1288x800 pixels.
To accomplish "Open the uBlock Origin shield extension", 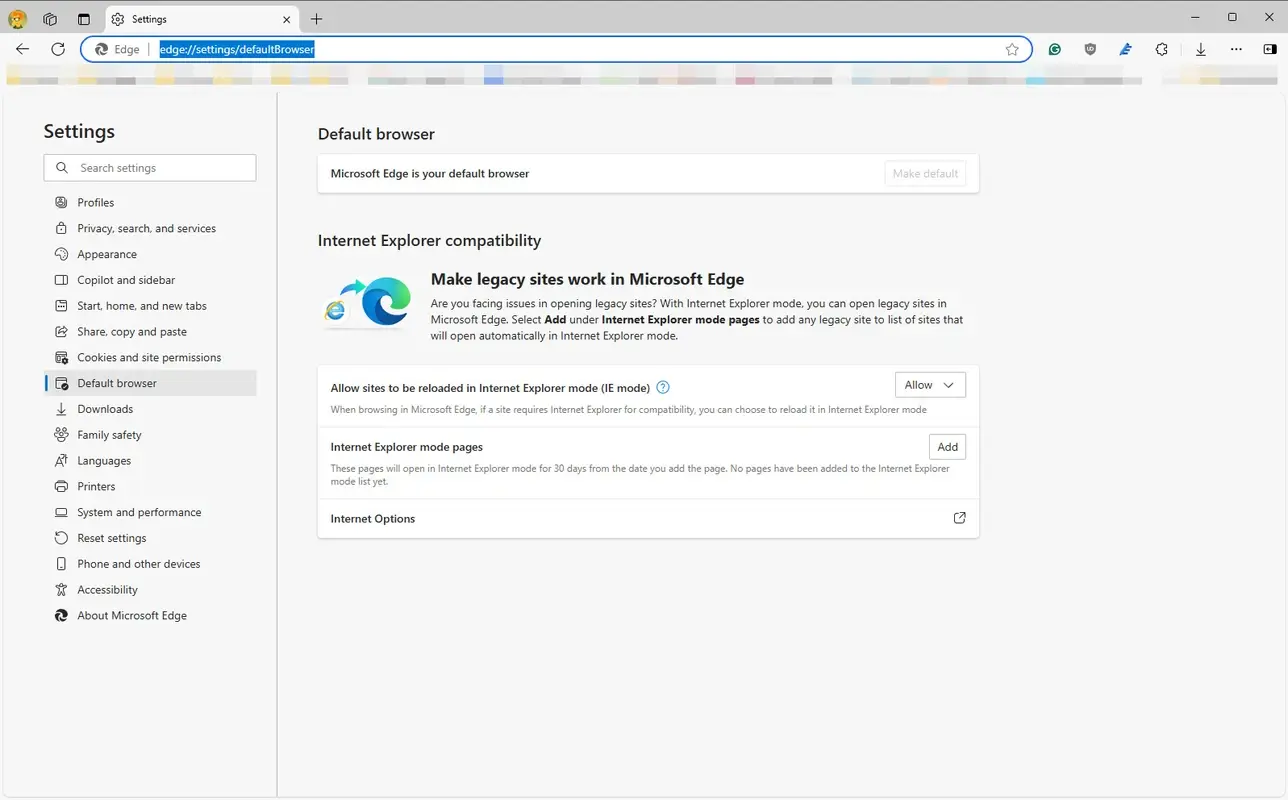I will point(1090,48).
